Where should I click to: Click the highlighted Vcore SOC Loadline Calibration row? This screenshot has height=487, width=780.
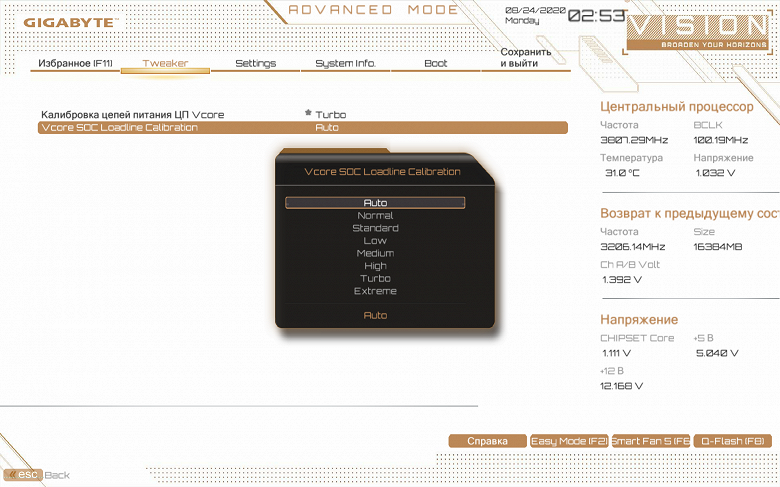click(302, 127)
